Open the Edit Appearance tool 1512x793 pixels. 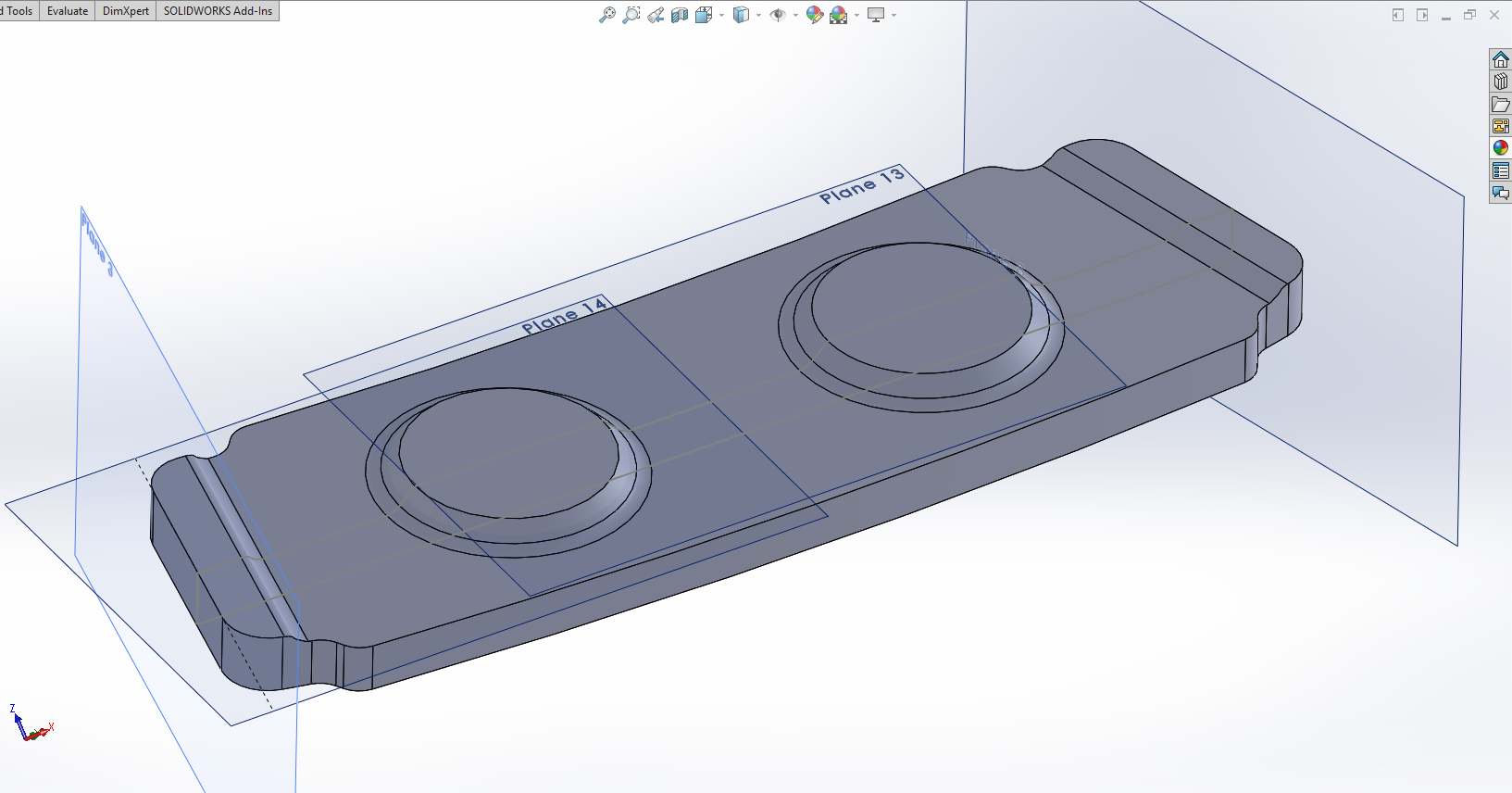click(814, 15)
